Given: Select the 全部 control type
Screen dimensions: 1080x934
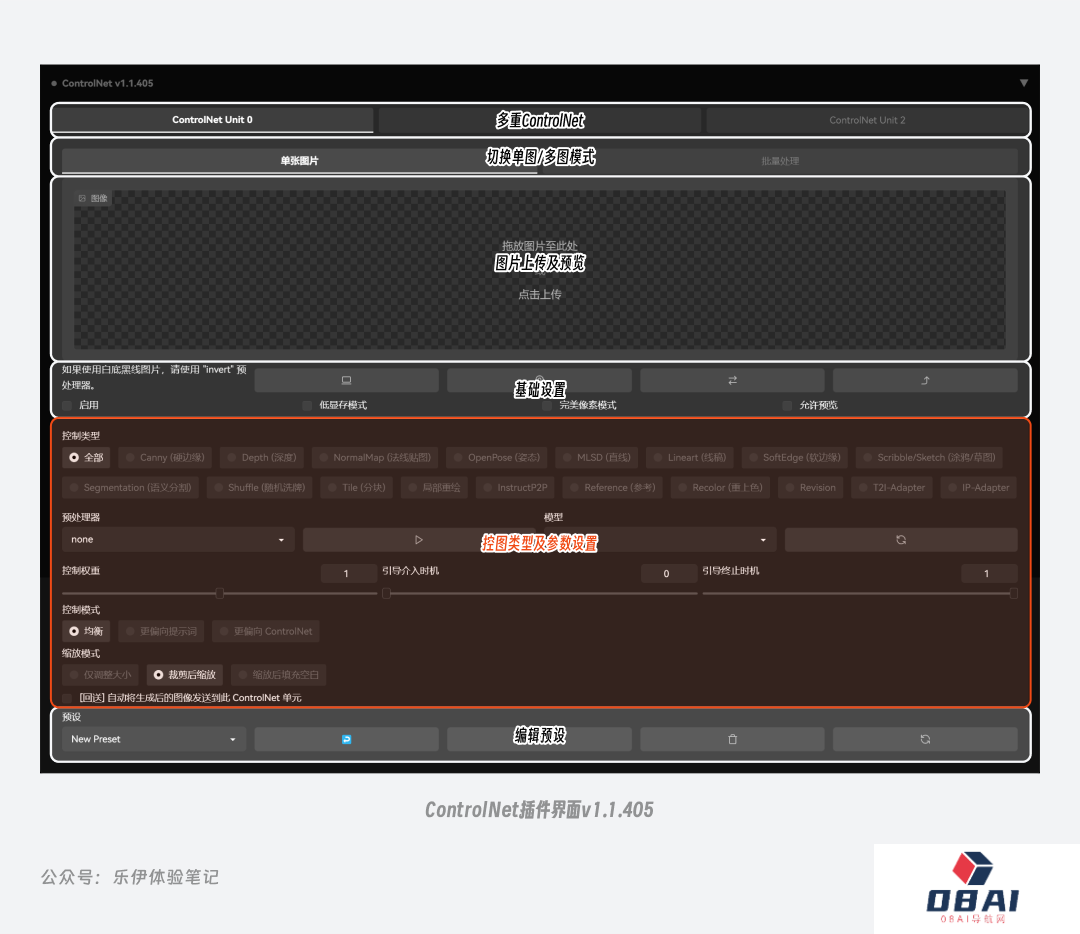Looking at the screenshot, I should [86, 457].
